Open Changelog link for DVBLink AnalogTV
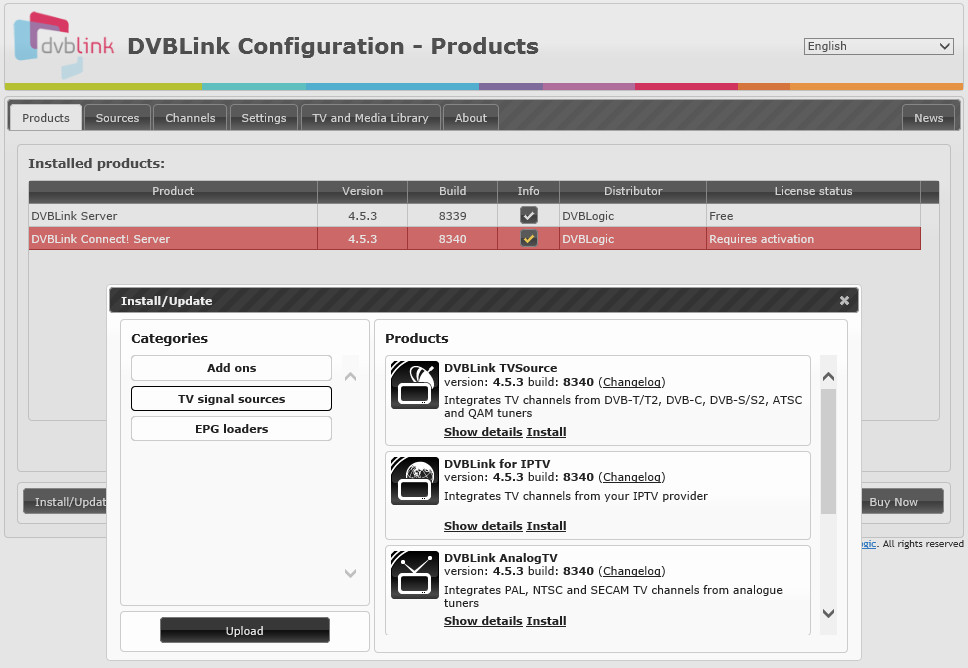The height and width of the screenshot is (668, 968). (632, 571)
